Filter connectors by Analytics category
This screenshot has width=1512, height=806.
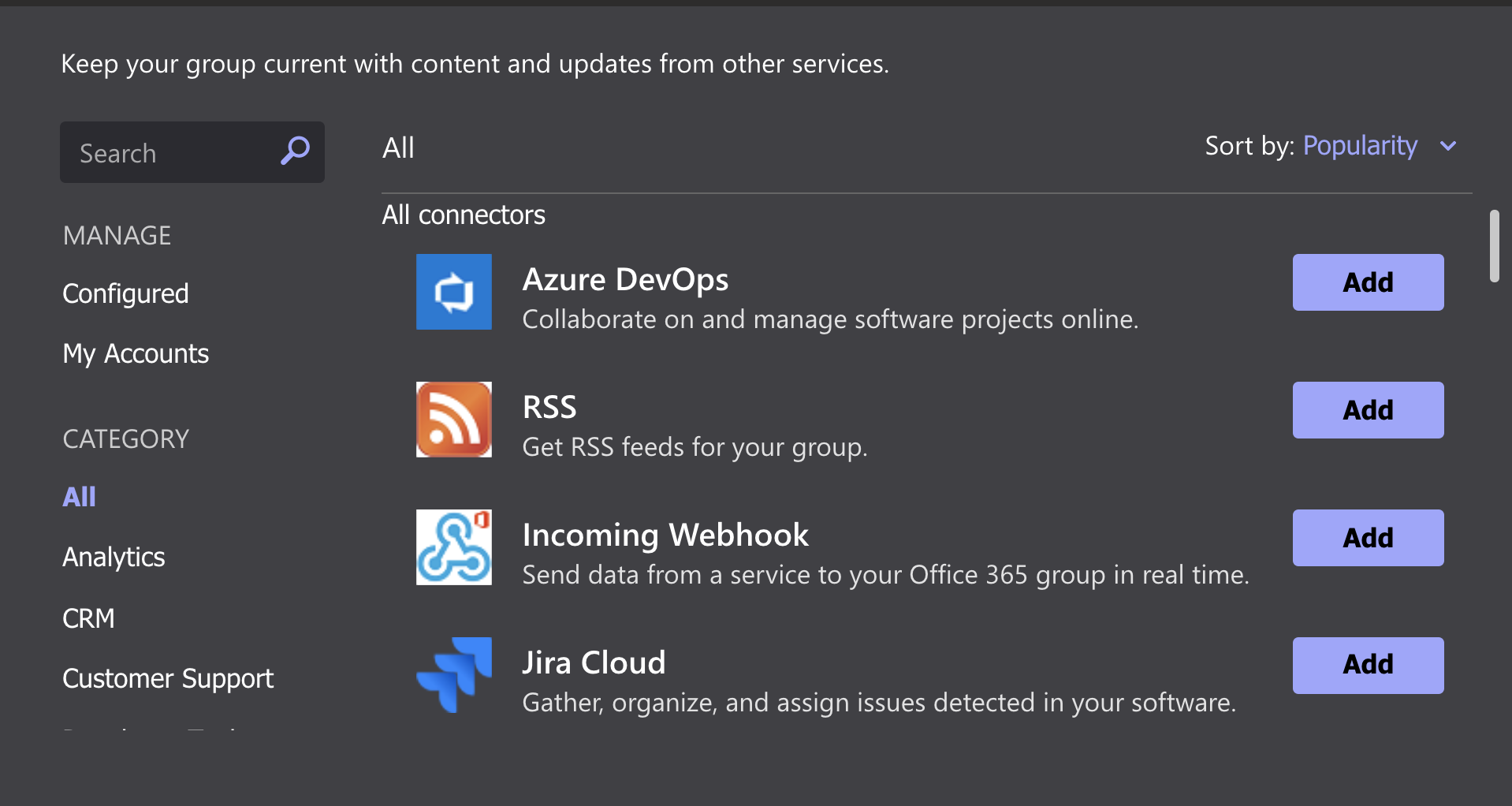coord(114,558)
